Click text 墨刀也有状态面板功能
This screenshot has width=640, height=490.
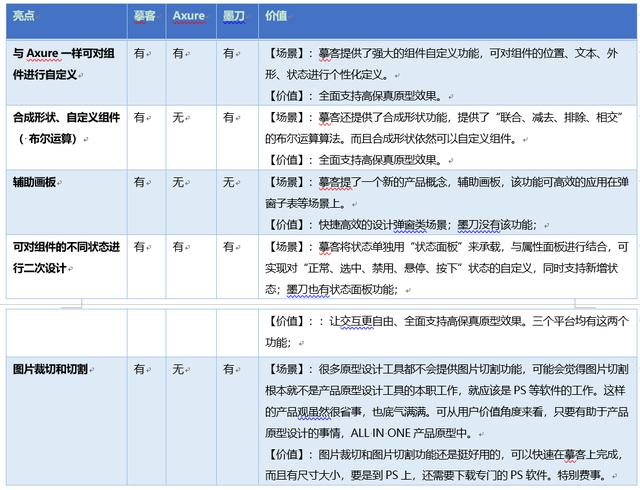click(340, 290)
